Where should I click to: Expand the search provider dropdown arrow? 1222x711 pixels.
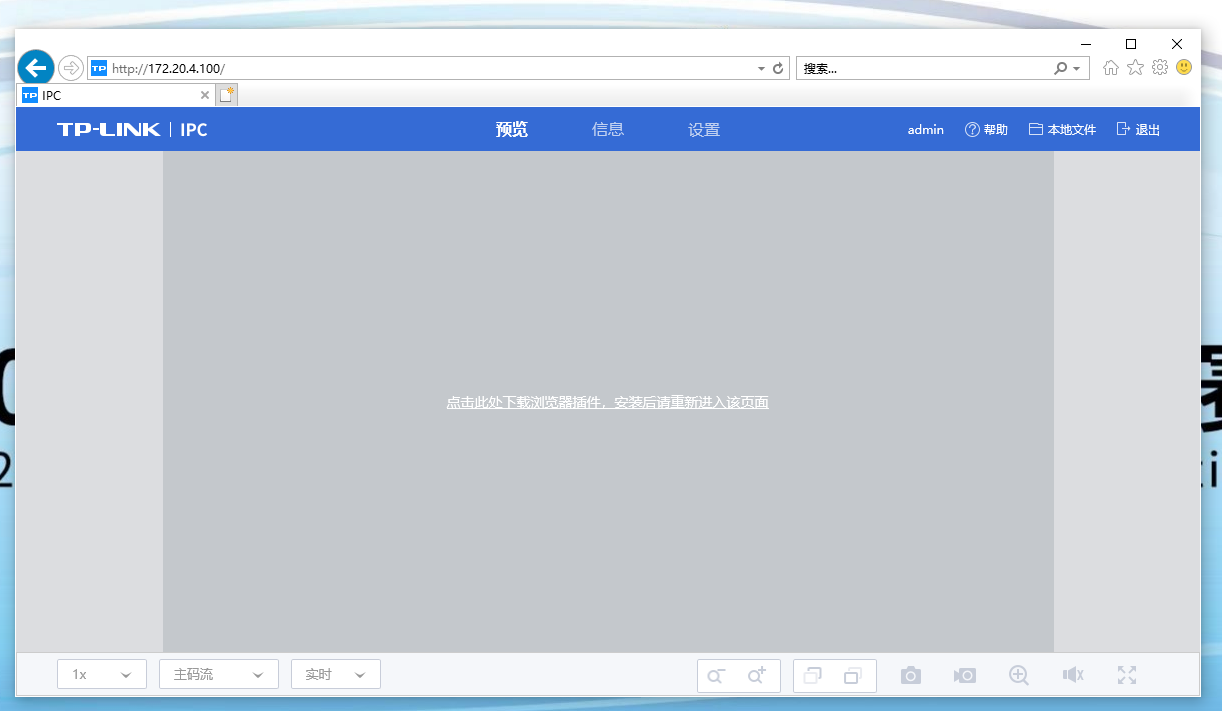click(1076, 69)
